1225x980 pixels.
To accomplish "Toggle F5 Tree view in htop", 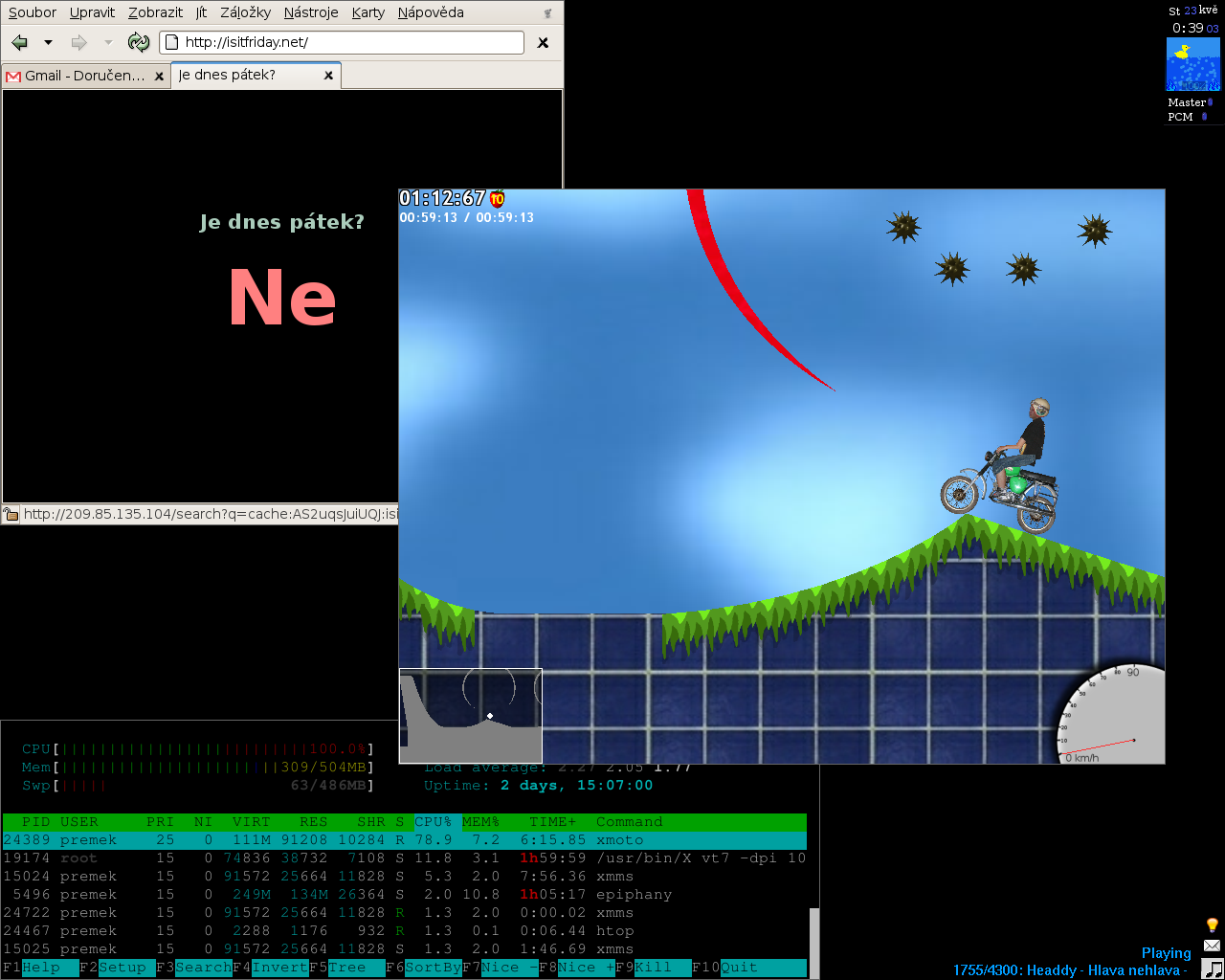I will click(x=346, y=968).
